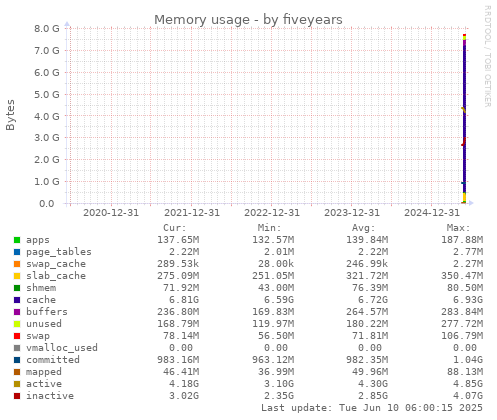Select the committed legend label
The height and width of the screenshot is (420, 497).
pos(53,360)
